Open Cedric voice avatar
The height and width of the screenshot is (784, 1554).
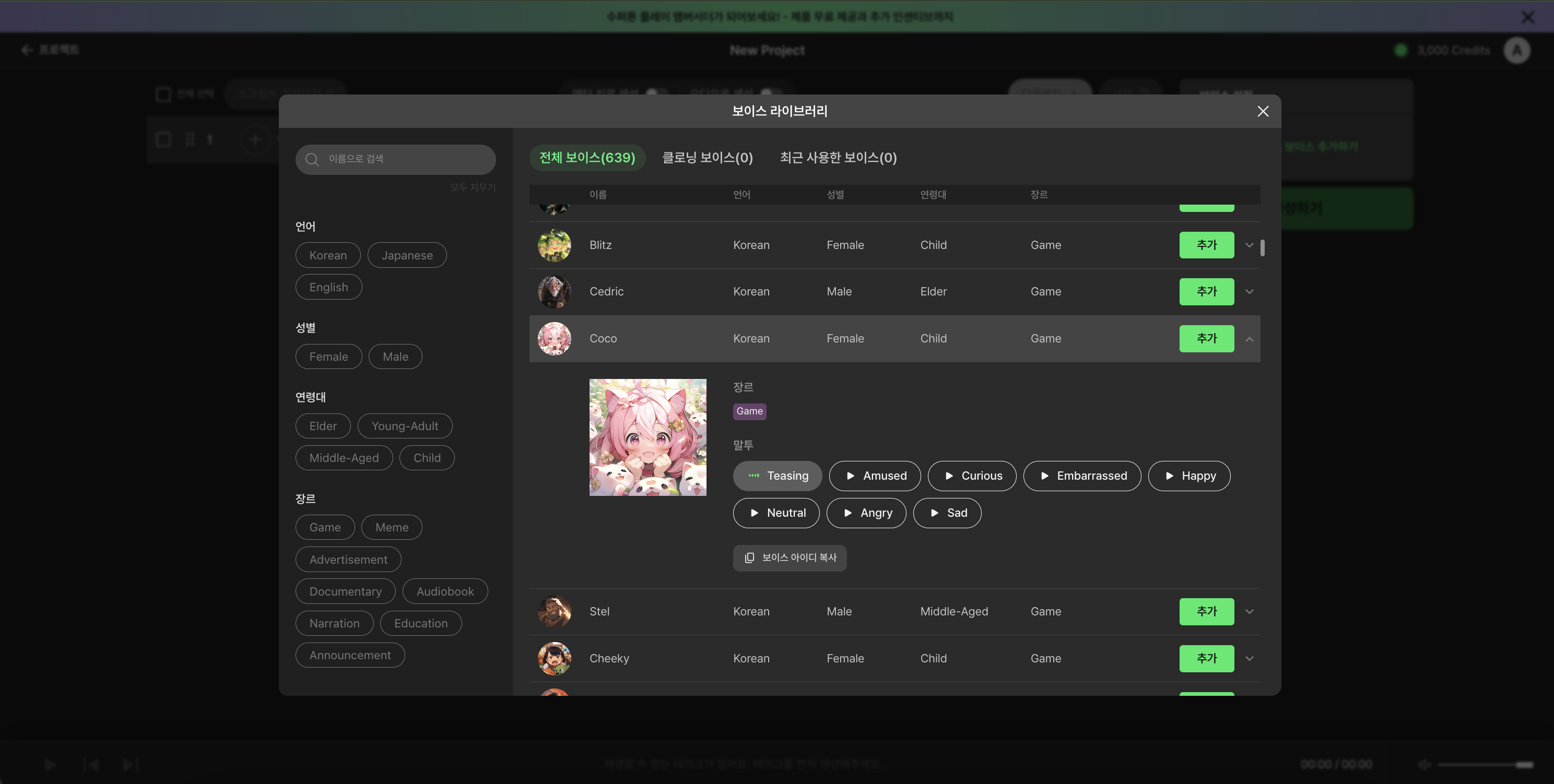[x=554, y=292]
